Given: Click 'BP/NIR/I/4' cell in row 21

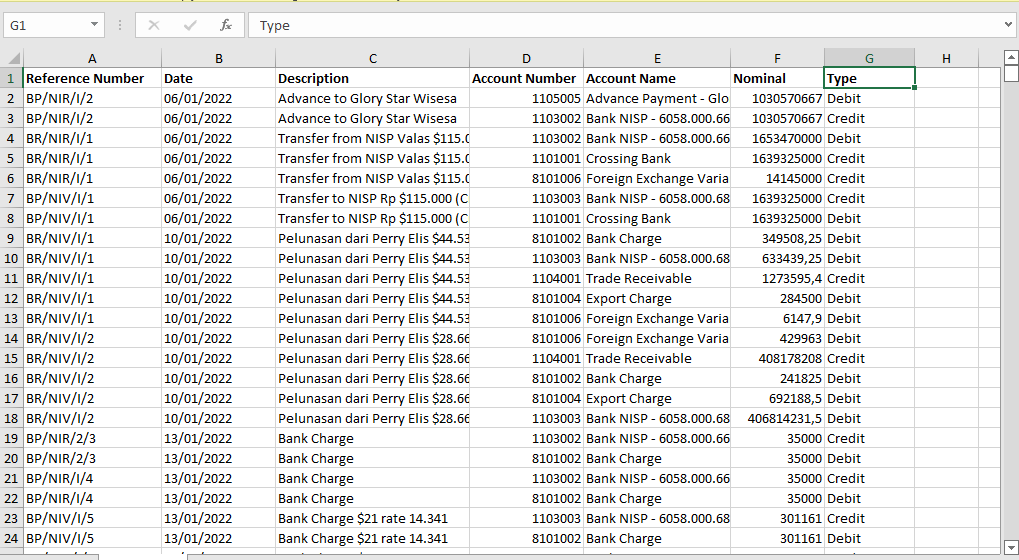Looking at the screenshot, I should (x=92, y=479).
